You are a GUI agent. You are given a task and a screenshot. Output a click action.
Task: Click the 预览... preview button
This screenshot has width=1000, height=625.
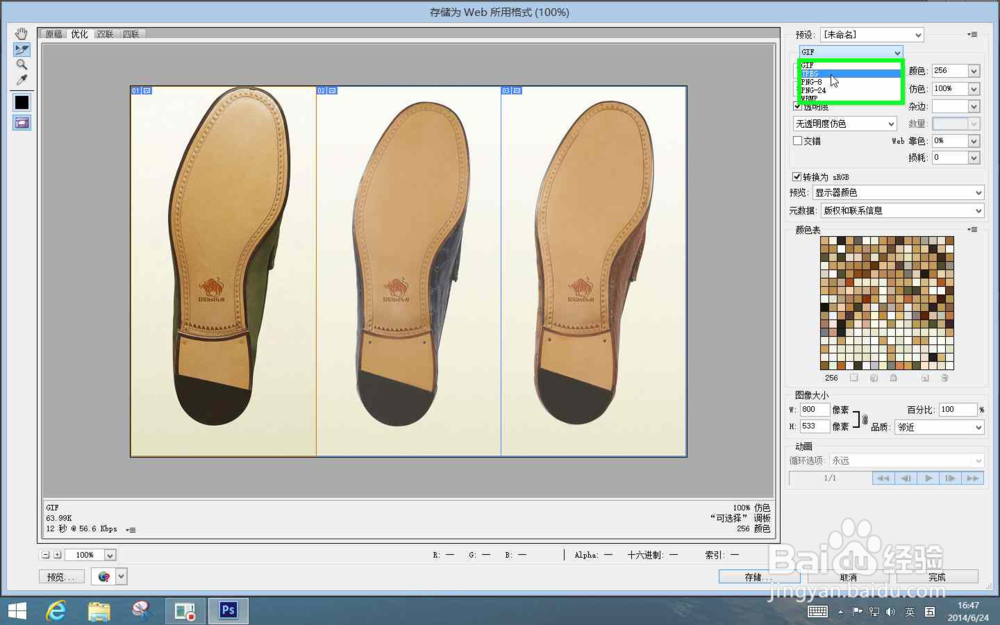(x=61, y=577)
